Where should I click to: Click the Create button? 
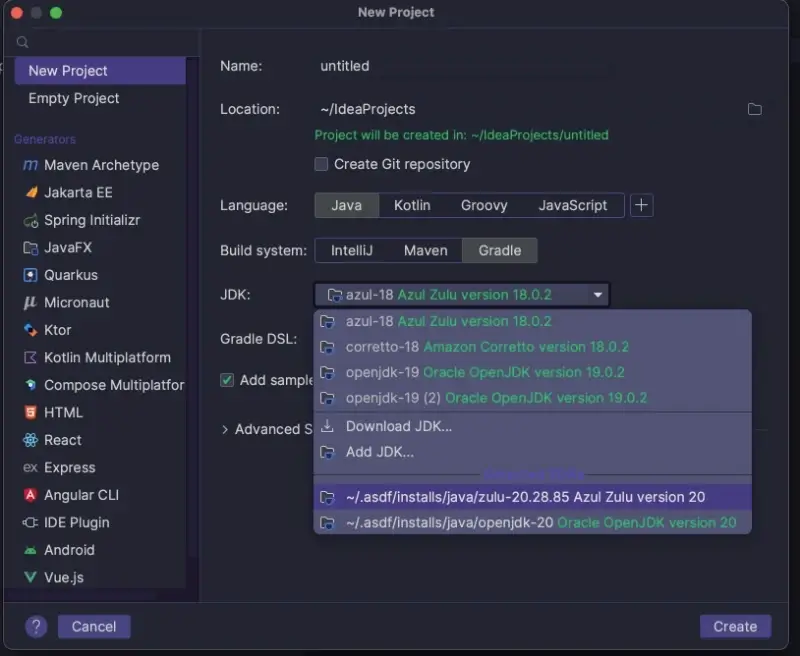pos(735,626)
